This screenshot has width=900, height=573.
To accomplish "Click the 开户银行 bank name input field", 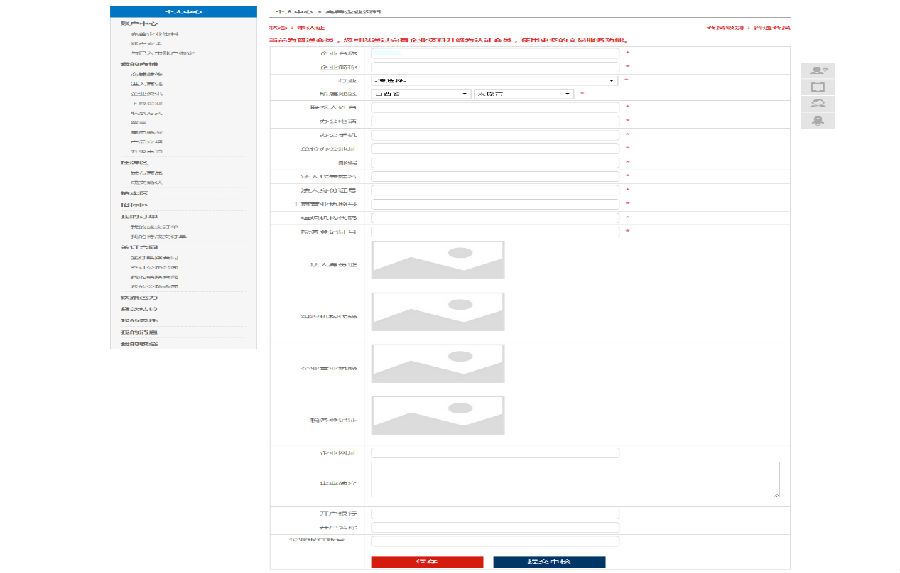I will tap(495, 514).
